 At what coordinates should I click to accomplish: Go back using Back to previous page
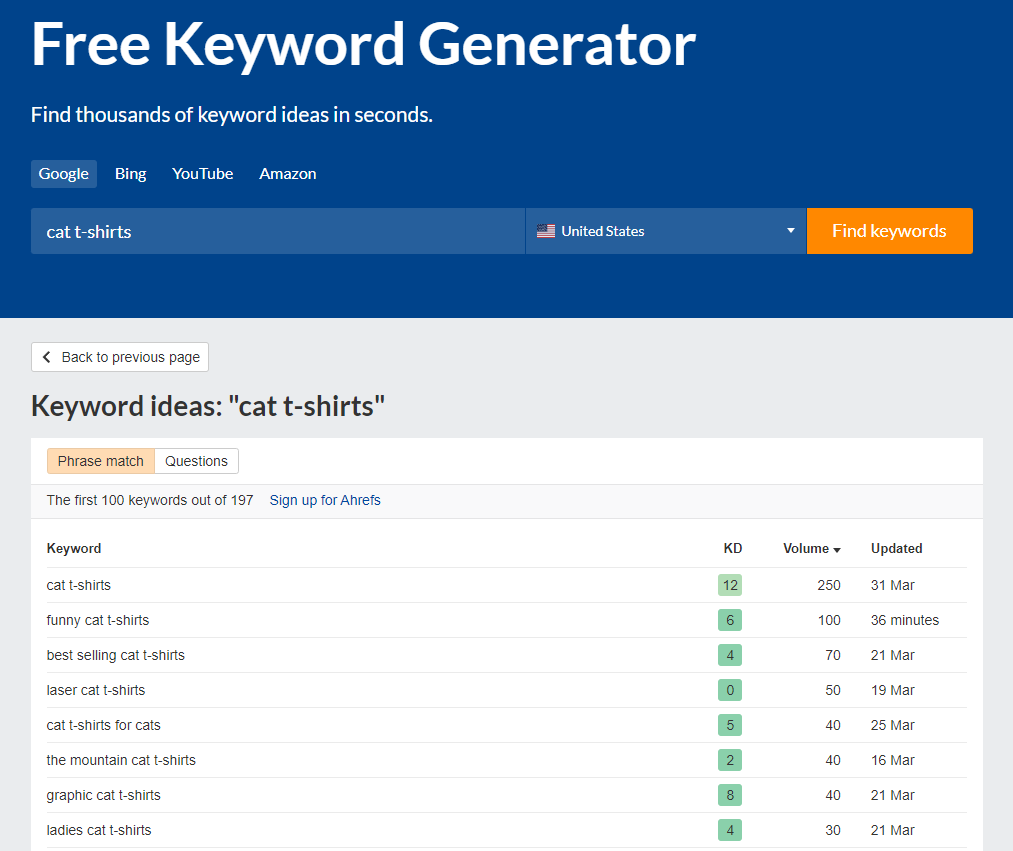(120, 357)
